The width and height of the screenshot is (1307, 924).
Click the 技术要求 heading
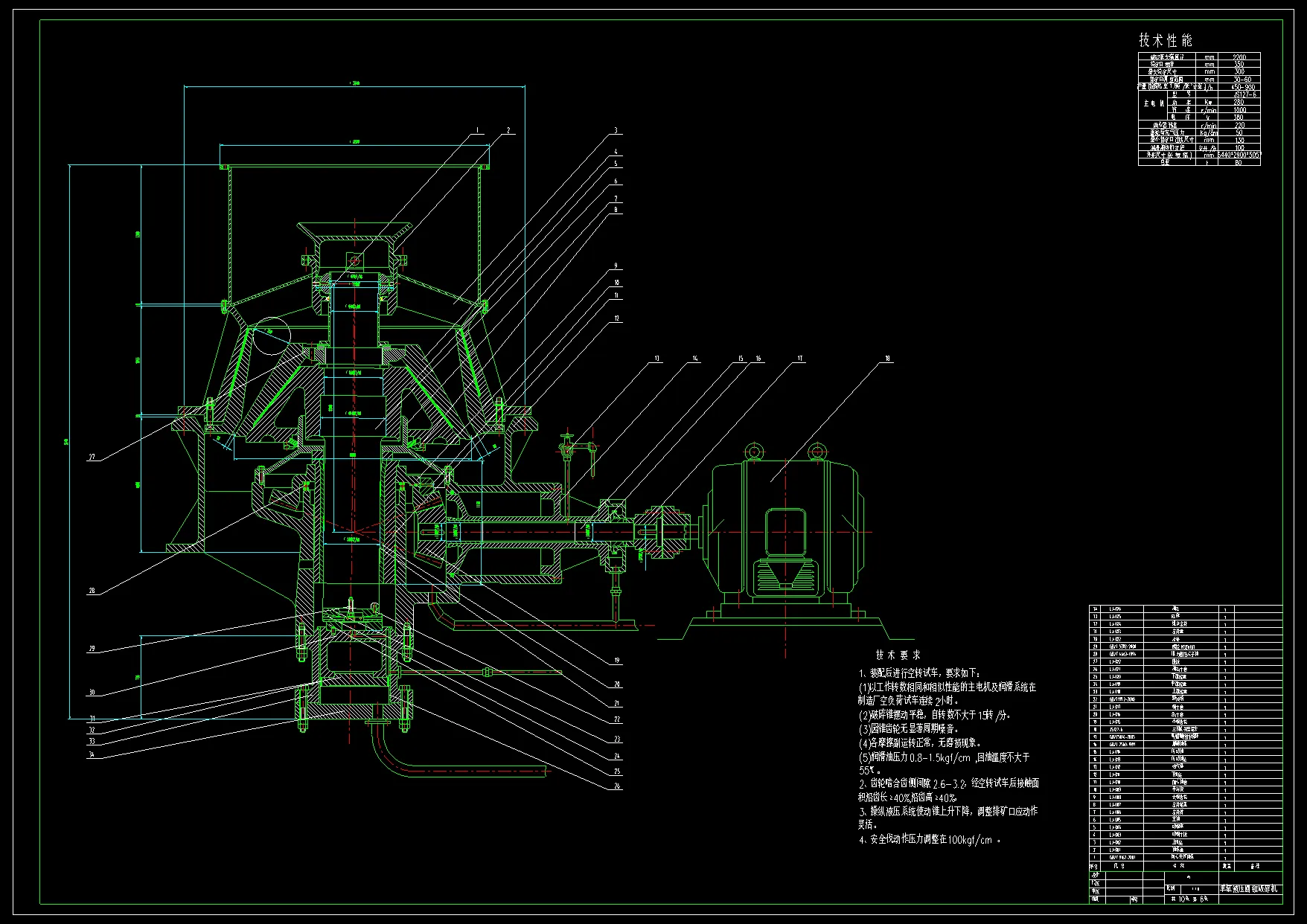pos(898,655)
